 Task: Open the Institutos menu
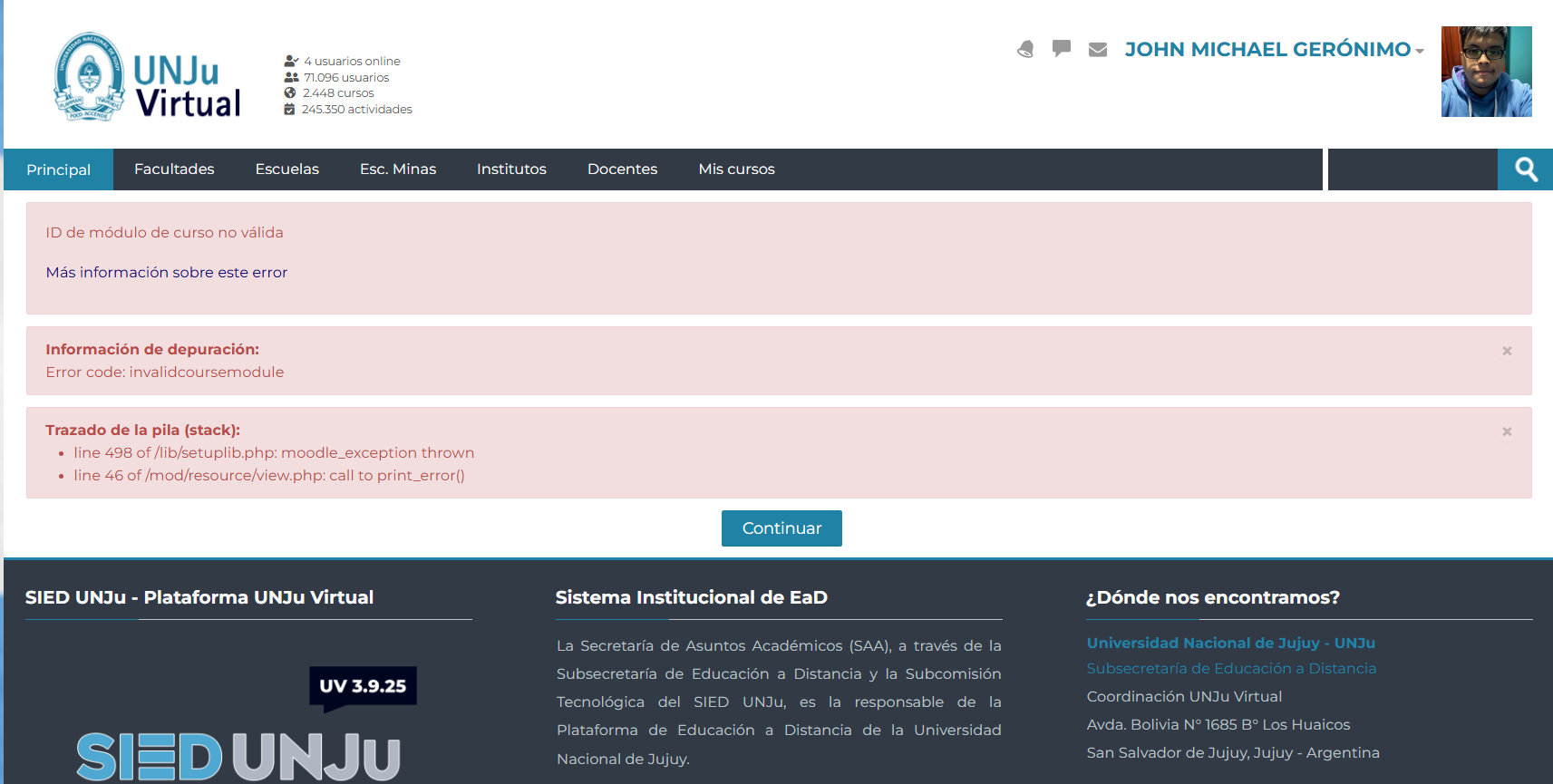click(x=511, y=169)
